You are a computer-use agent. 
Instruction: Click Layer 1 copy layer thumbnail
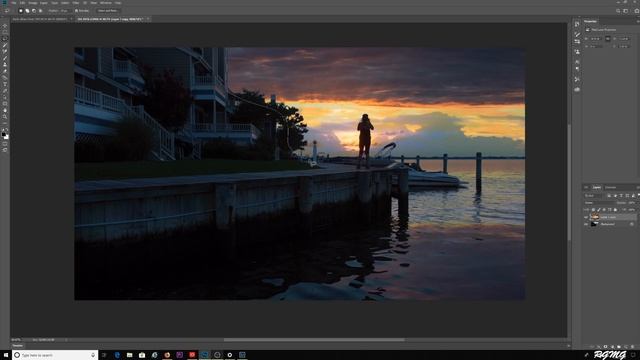coord(595,217)
